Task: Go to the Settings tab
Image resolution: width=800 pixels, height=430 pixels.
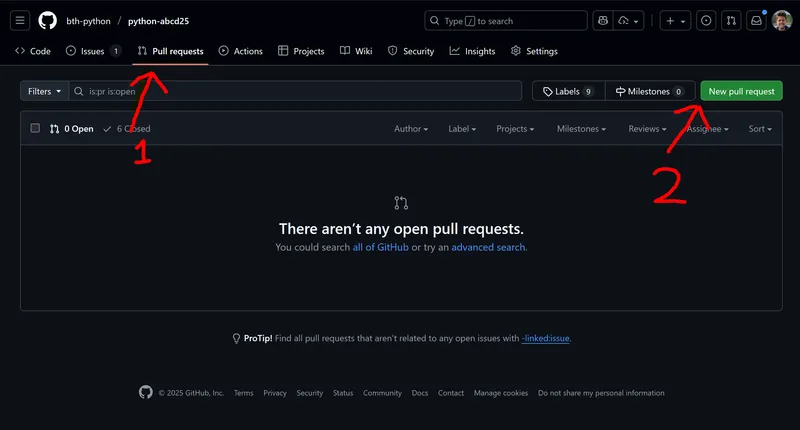Action: click(x=534, y=51)
